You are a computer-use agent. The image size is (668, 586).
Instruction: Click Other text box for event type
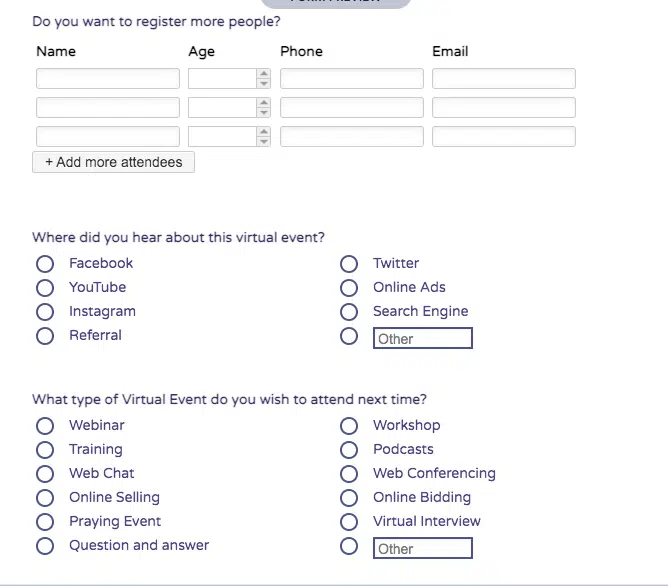pyautogui.click(x=422, y=549)
